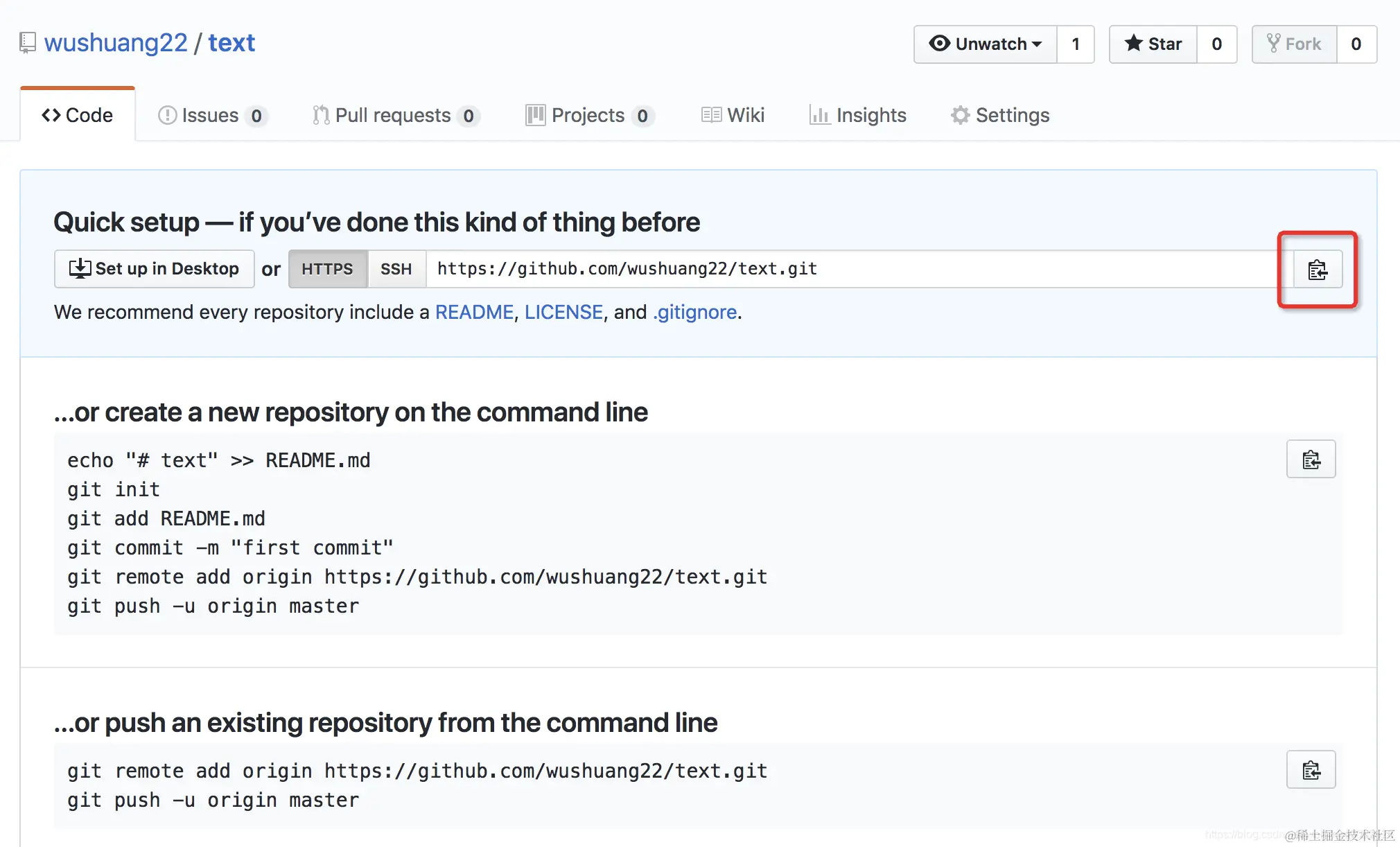Image resolution: width=1400 pixels, height=847 pixels.
Task: View the Insights tab
Action: point(858,115)
